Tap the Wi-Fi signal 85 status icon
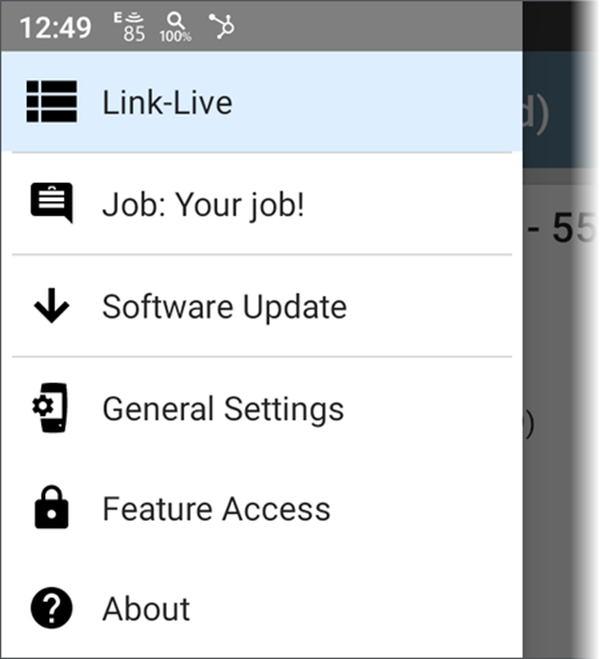The image size is (600, 659). tap(131, 27)
